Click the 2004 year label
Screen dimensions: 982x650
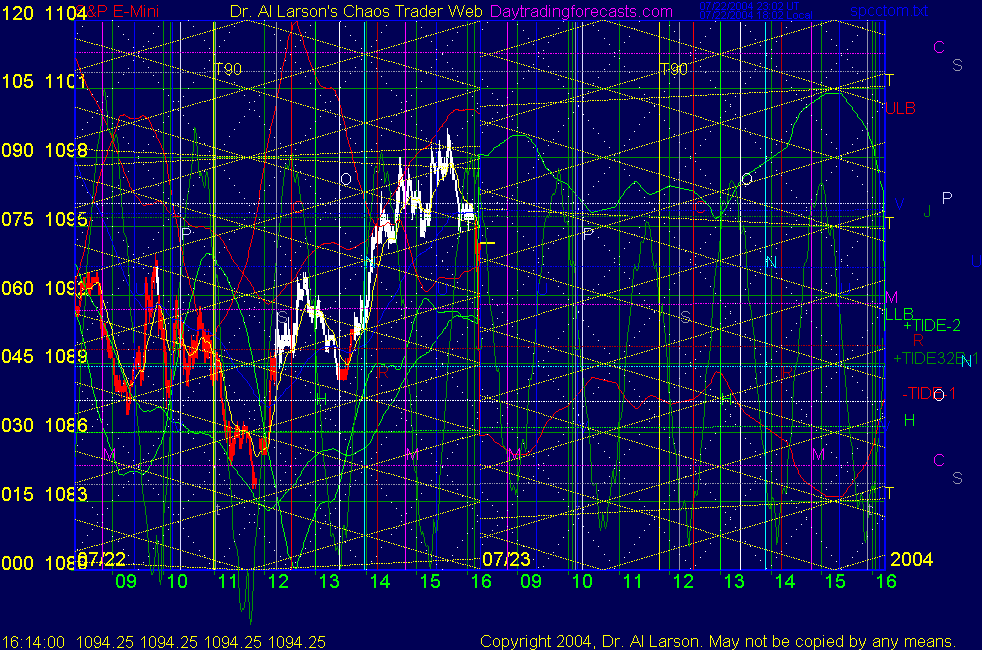click(x=911, y=559)
